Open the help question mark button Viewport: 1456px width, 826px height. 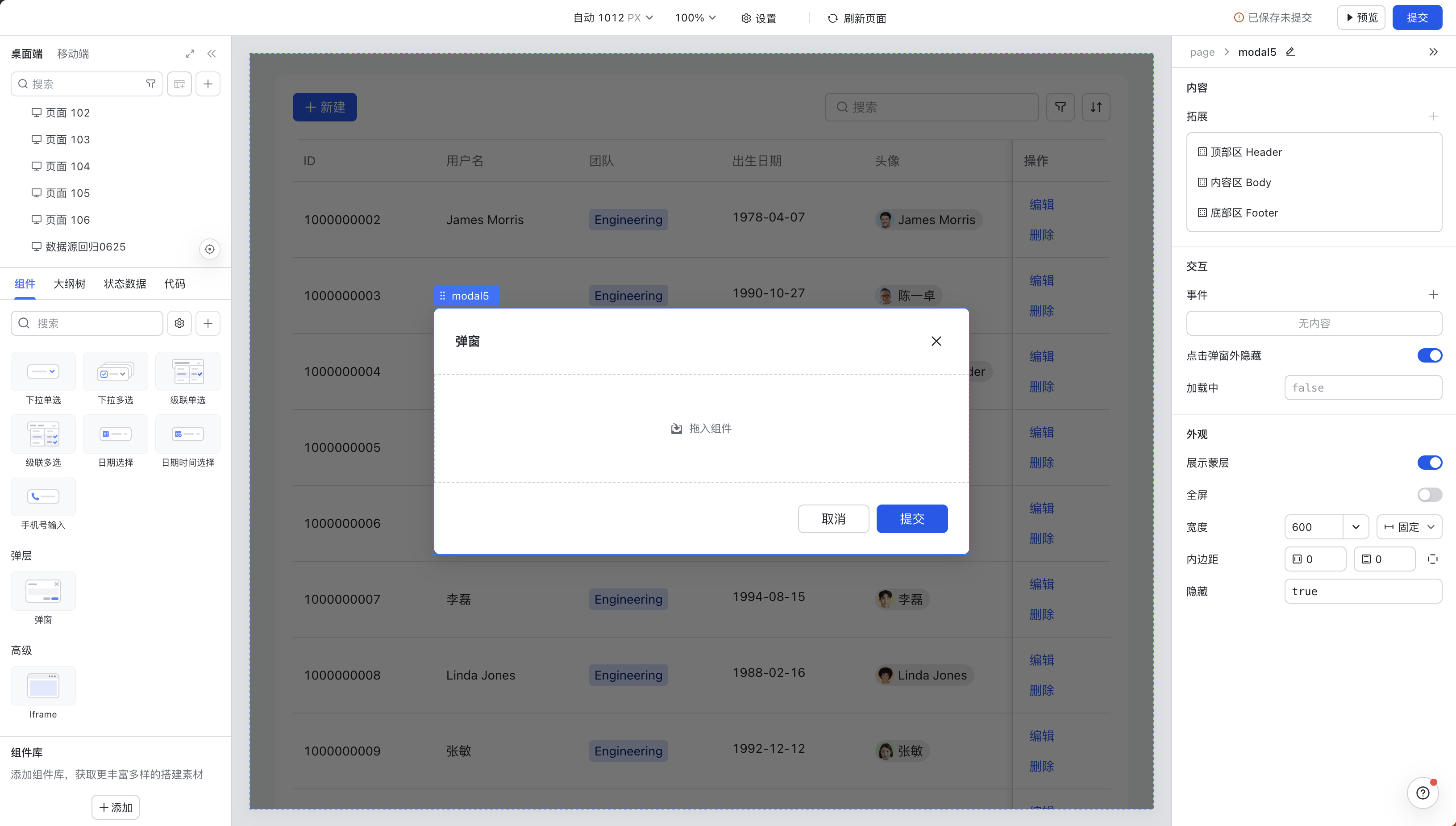point(1423,793)
